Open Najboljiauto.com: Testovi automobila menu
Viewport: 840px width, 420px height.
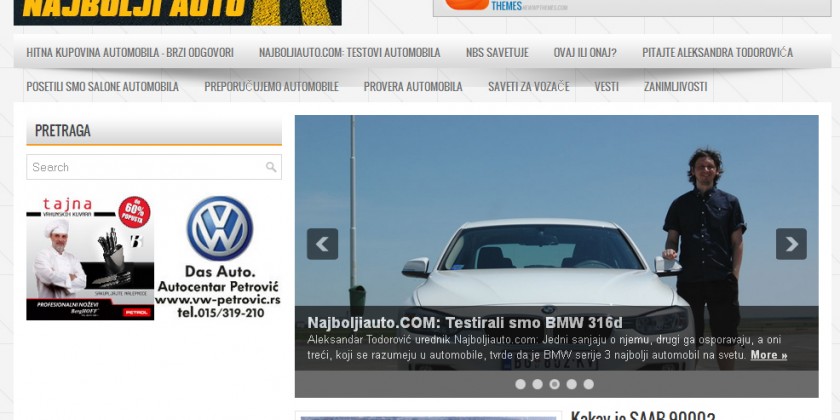click(350, 52)
